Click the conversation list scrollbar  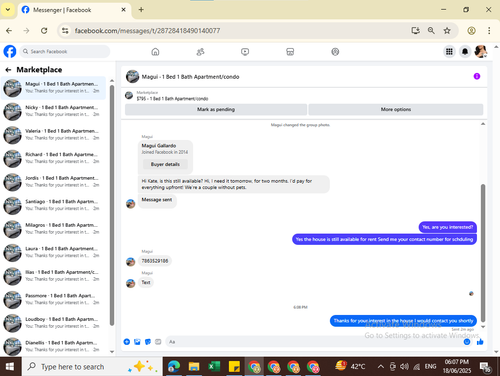[112, 205]
